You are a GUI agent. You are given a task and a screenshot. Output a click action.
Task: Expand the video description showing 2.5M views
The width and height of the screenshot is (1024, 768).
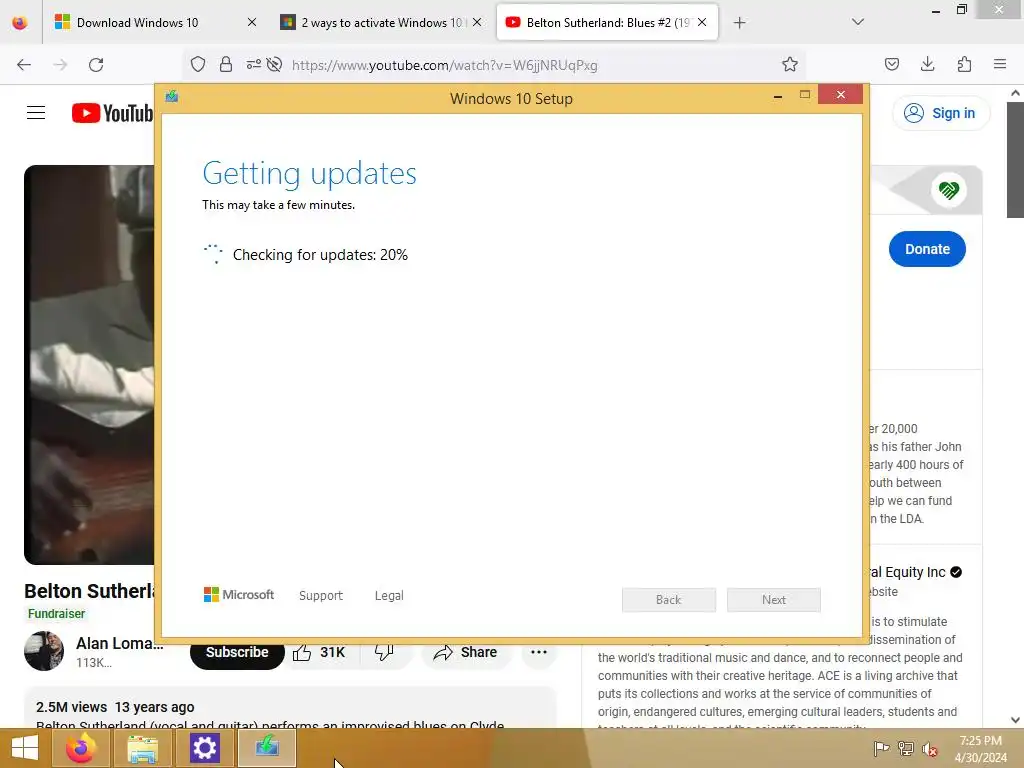tap(290, 707)
